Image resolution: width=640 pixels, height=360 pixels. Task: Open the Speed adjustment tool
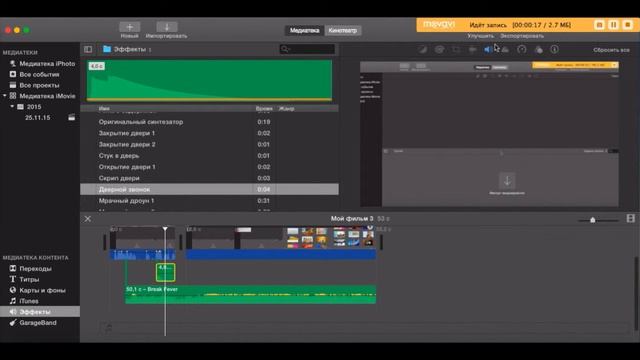(x=522, y=49)
